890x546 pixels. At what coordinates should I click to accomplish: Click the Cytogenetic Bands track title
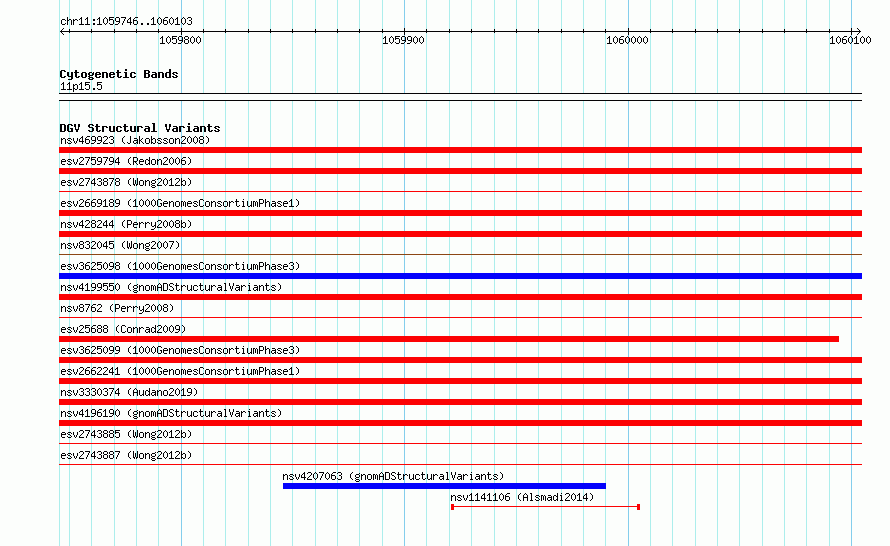pos(119,74)
